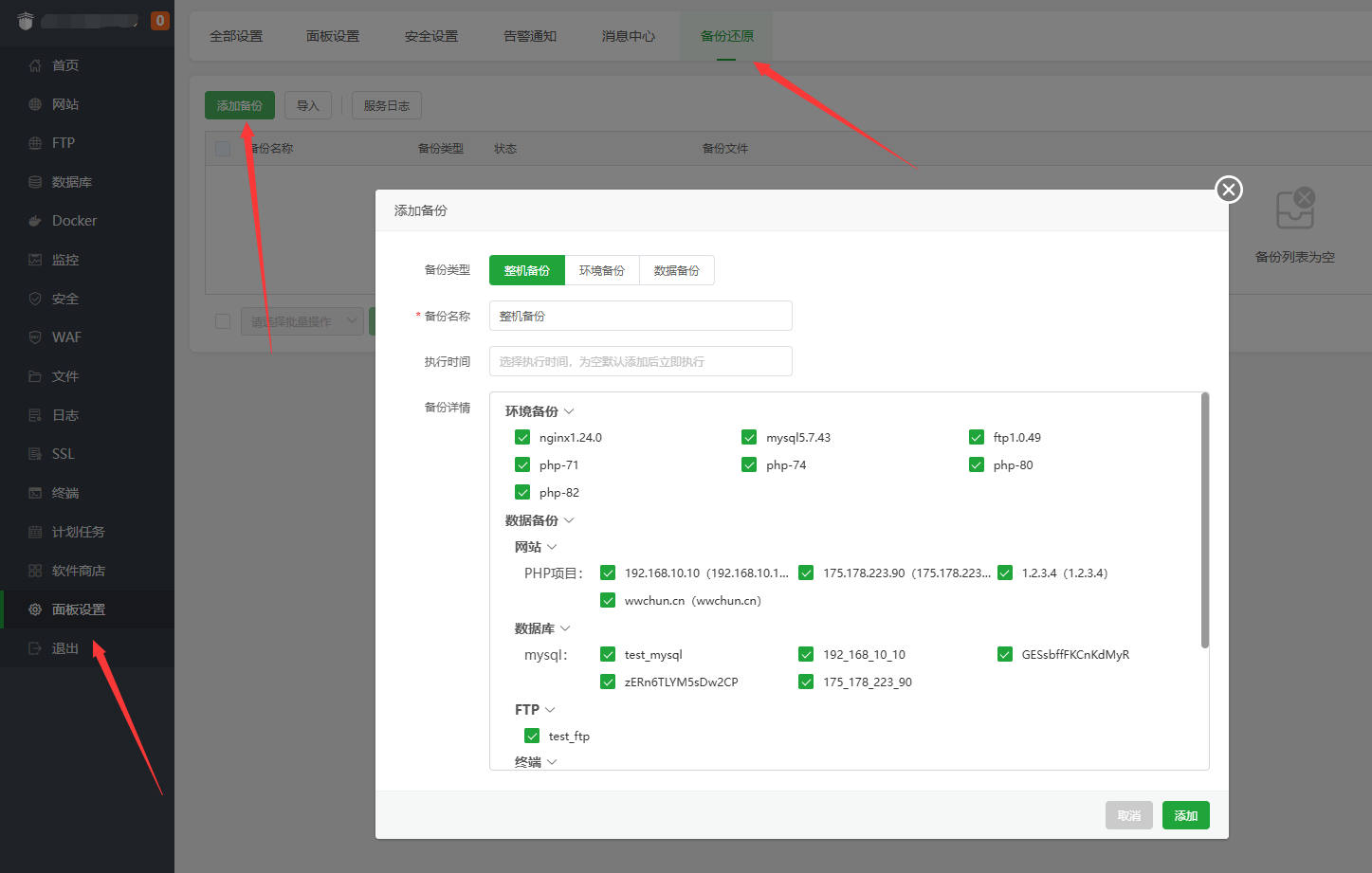Toggle the php-71 checkbox
1372x873 pixels.
(522, 464)
